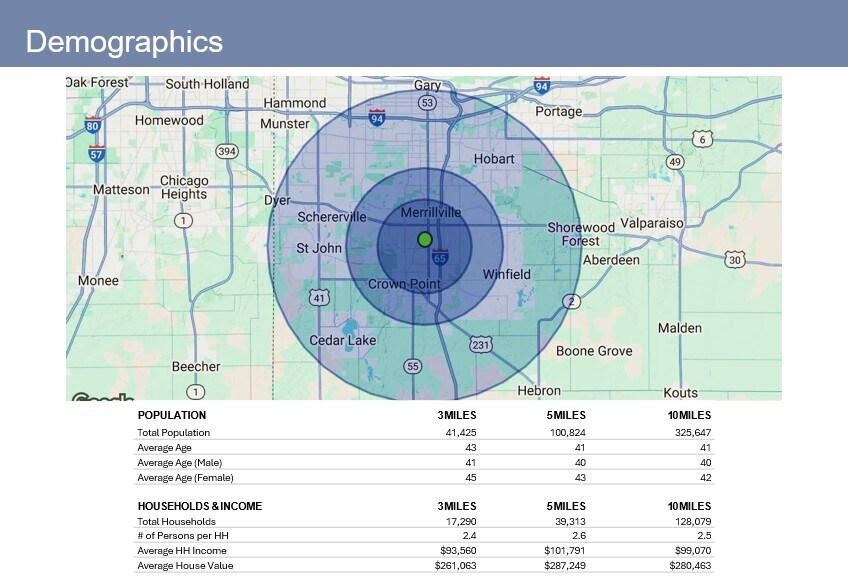
Task: Select the Valparaiso city label
Action: [x=652, y=223]
